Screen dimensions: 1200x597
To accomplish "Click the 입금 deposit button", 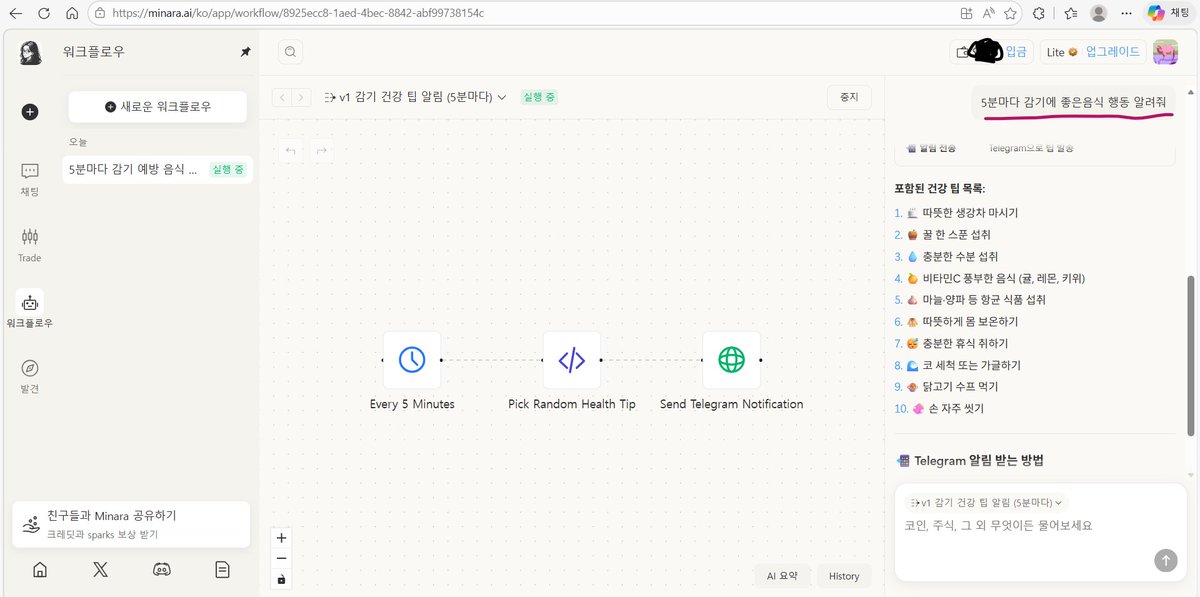I will click(x=1016, y=52).
